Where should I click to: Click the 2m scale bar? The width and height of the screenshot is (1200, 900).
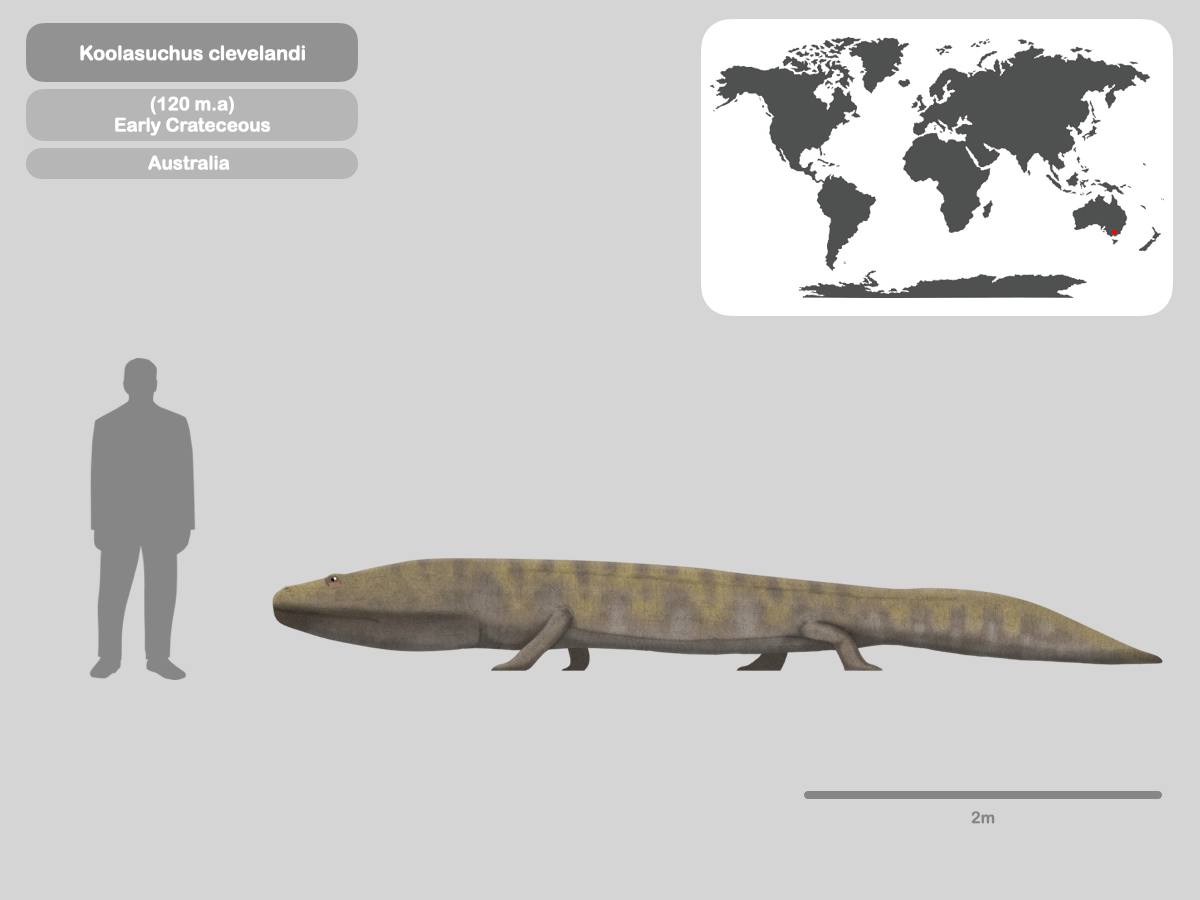(x=983, y=795)
